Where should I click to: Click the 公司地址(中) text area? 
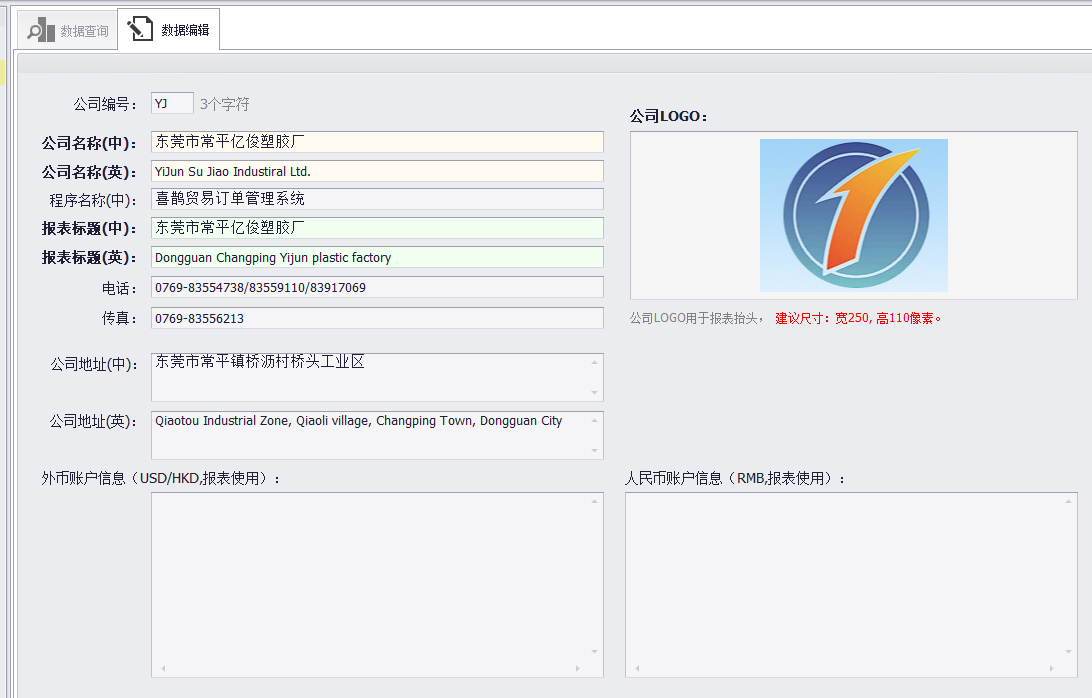pyautogui.click(x=377, y=377)
